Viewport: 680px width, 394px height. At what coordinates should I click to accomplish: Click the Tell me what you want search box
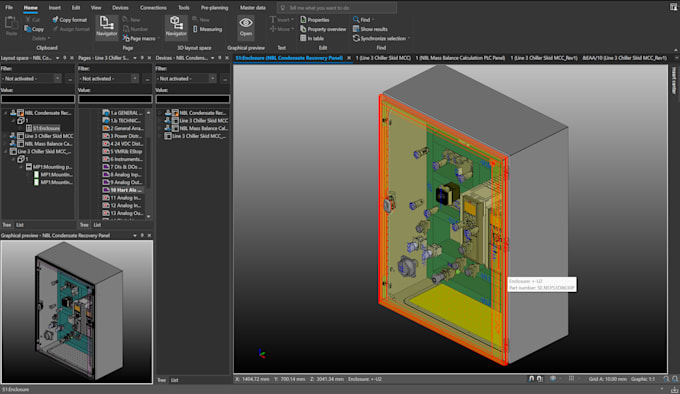pyautogui.click(x=337, y=7)
